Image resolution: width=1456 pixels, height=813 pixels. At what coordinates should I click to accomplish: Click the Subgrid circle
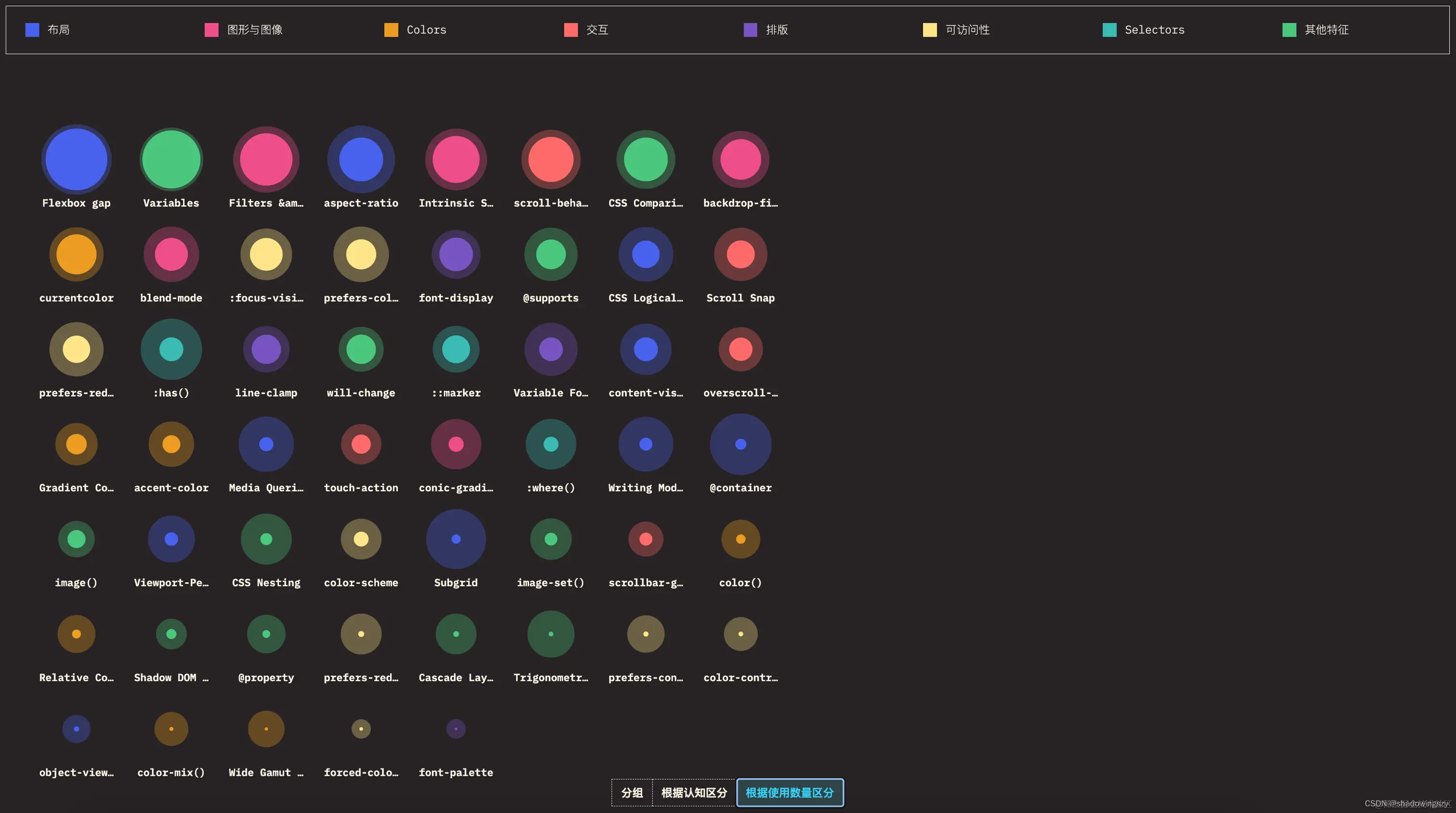(x=455, y=539)
